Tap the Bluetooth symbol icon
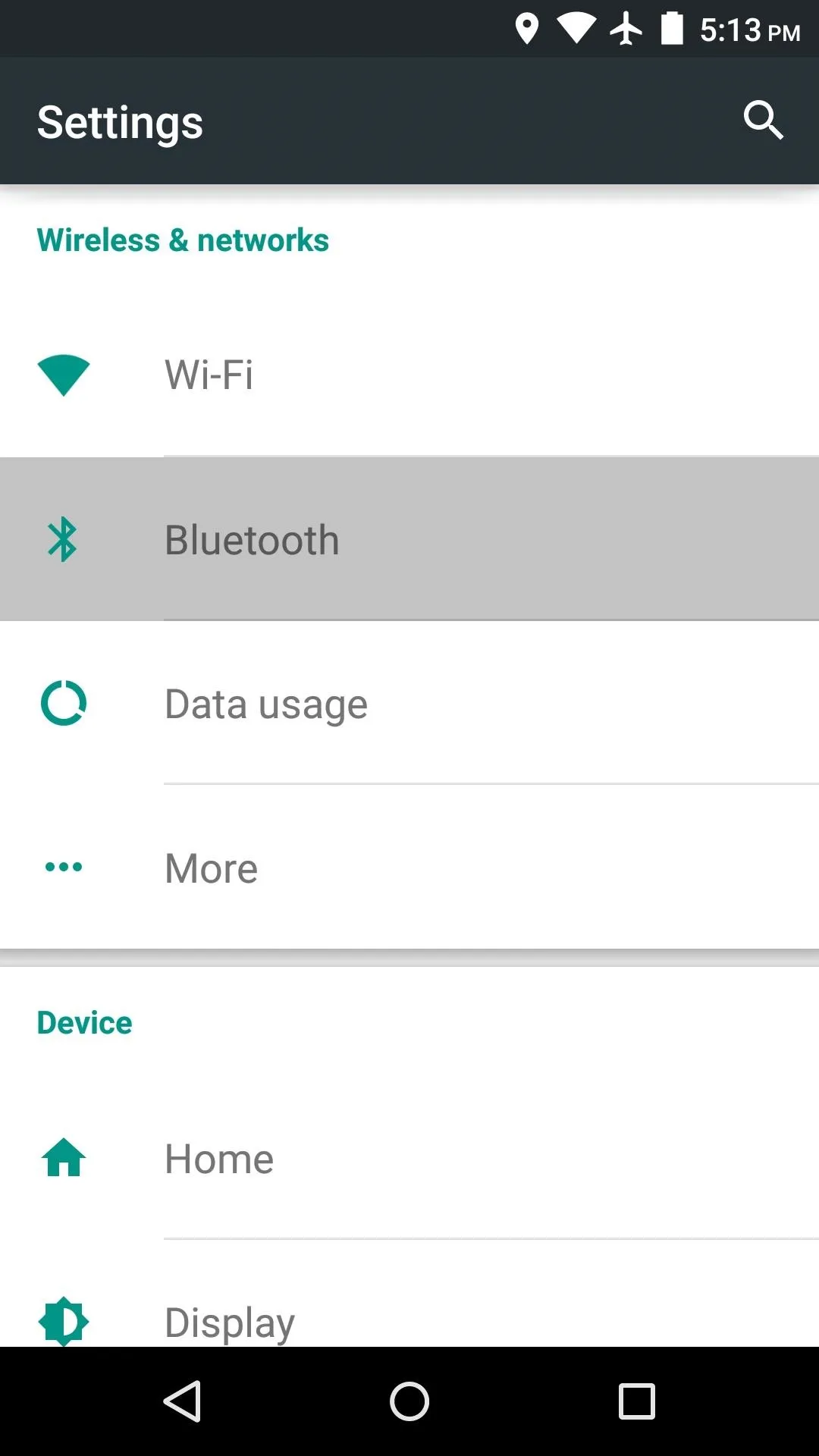The width and height of the screenshot is (819, 1456). click(x=63, y=539)
